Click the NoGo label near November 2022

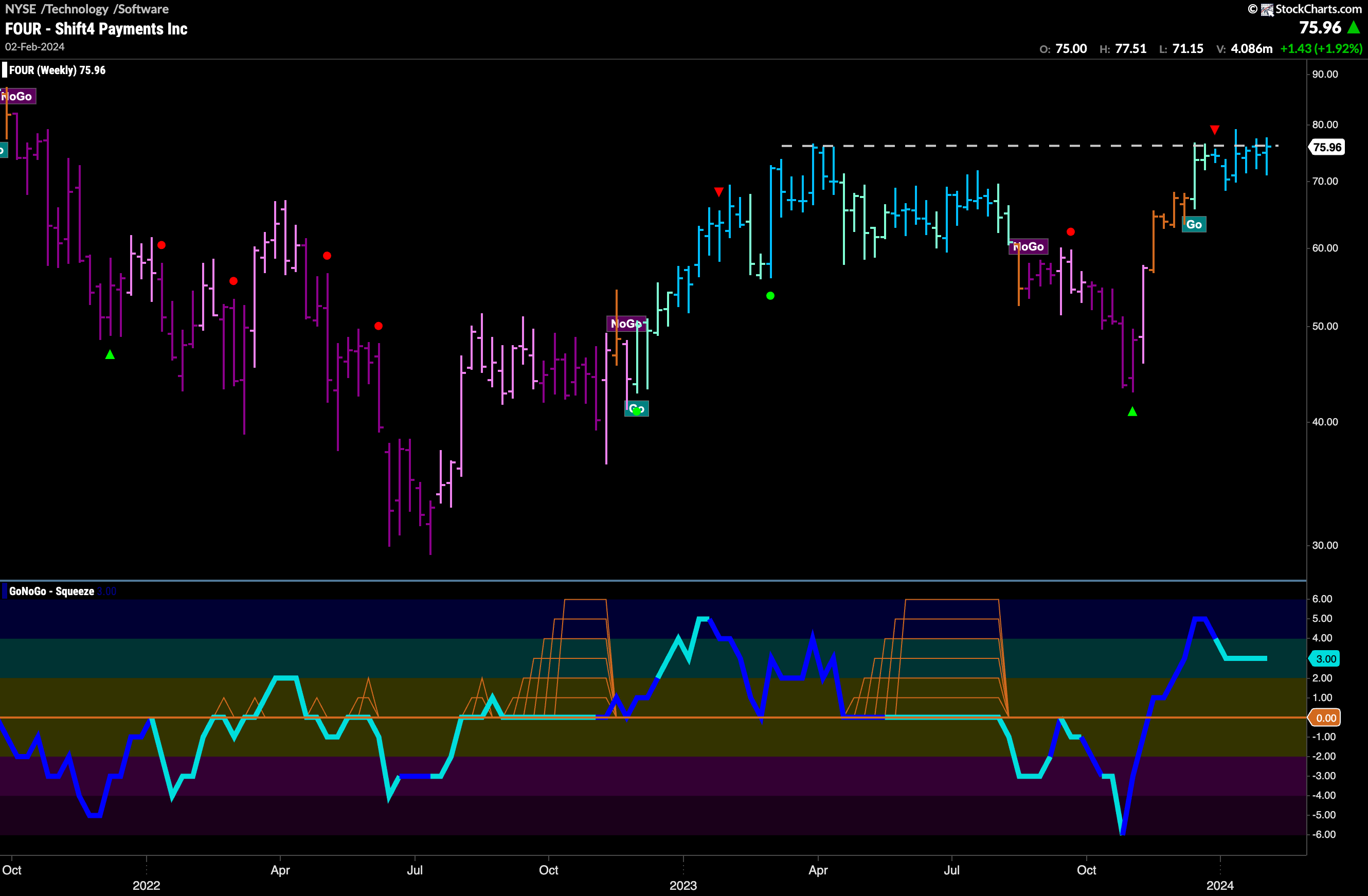[x=626, y=324]
